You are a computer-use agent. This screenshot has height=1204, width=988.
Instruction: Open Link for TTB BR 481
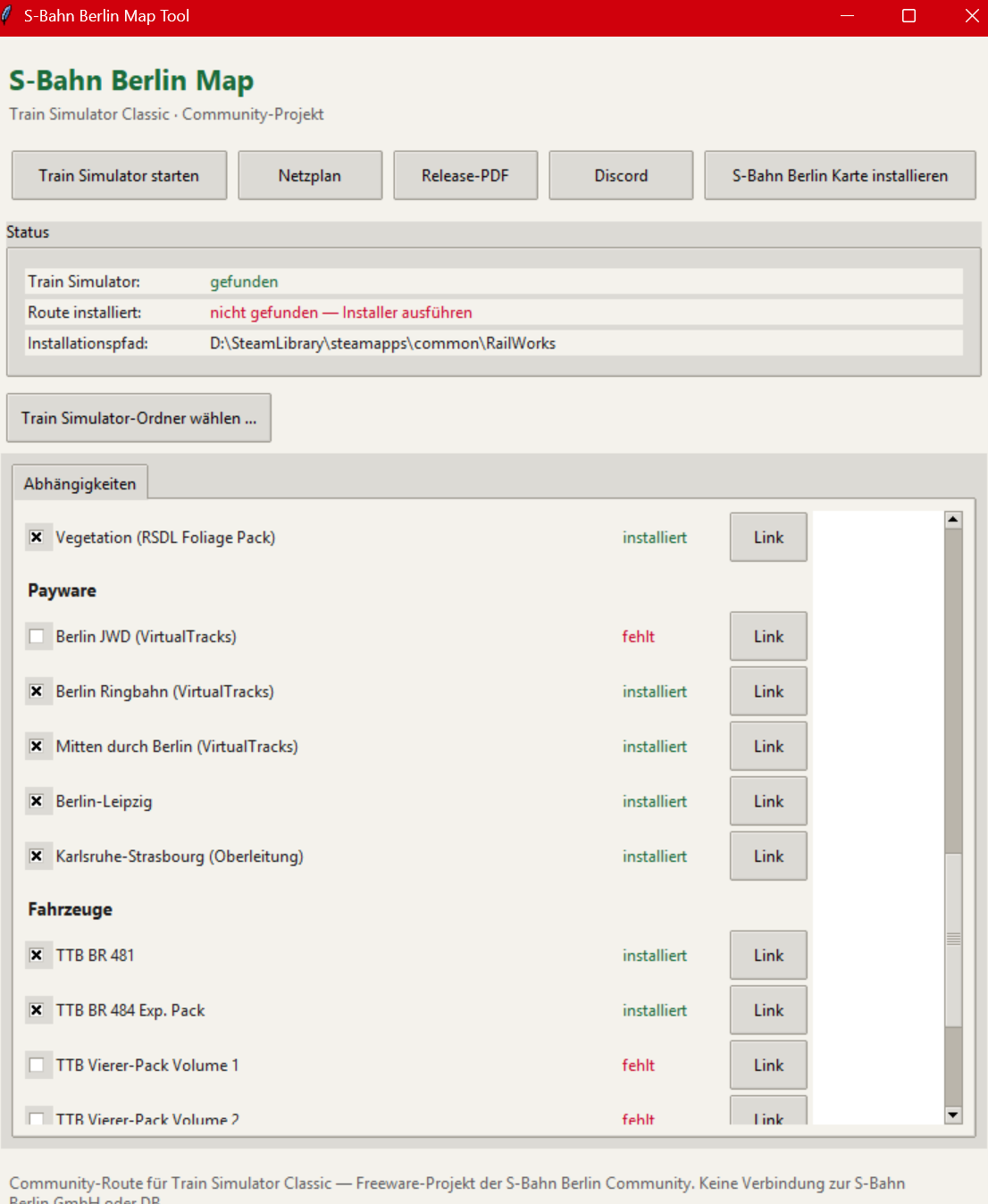tap(768, 955)
